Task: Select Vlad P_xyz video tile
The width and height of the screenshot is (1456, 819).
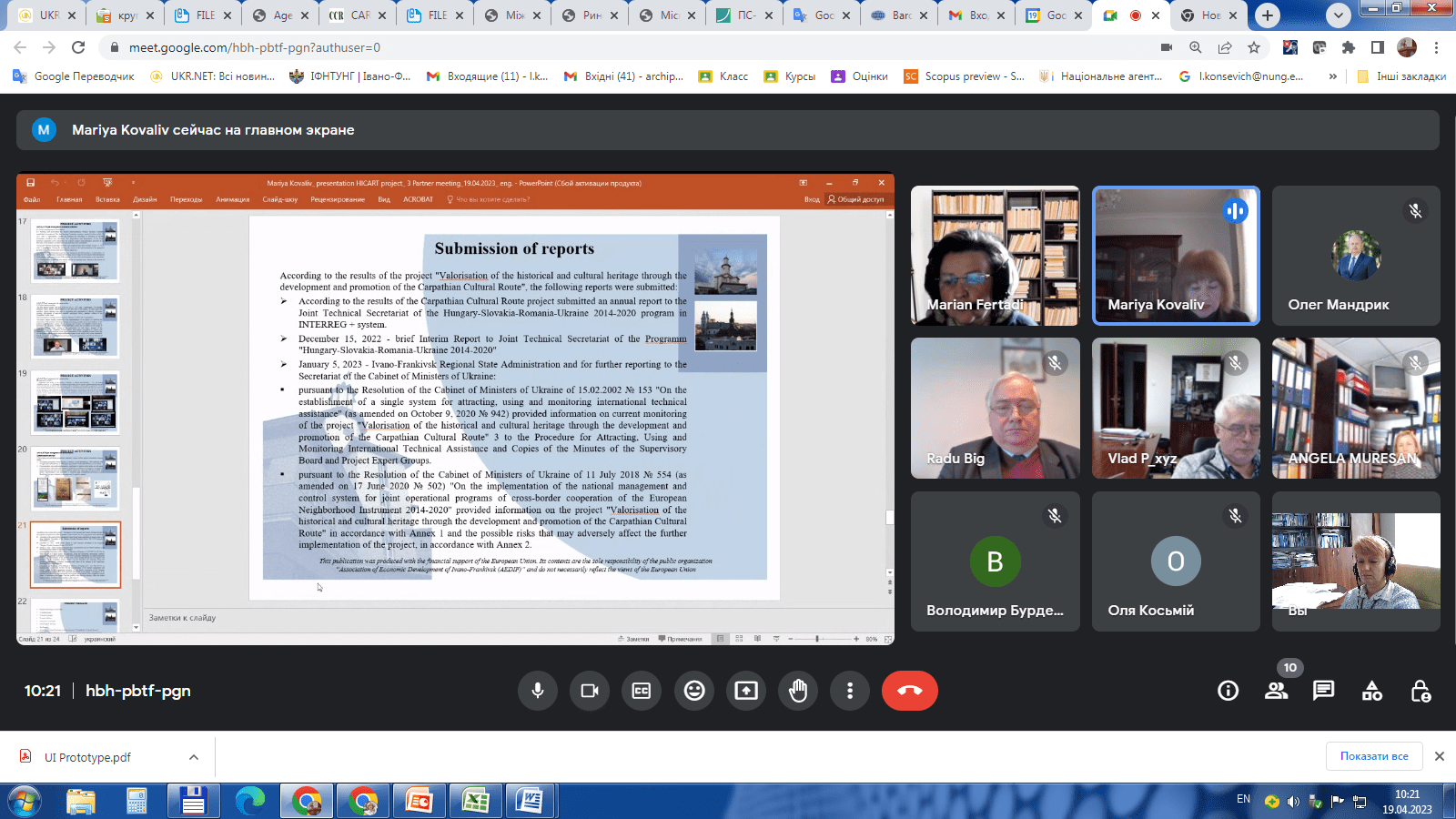Action: point(1176,409)
